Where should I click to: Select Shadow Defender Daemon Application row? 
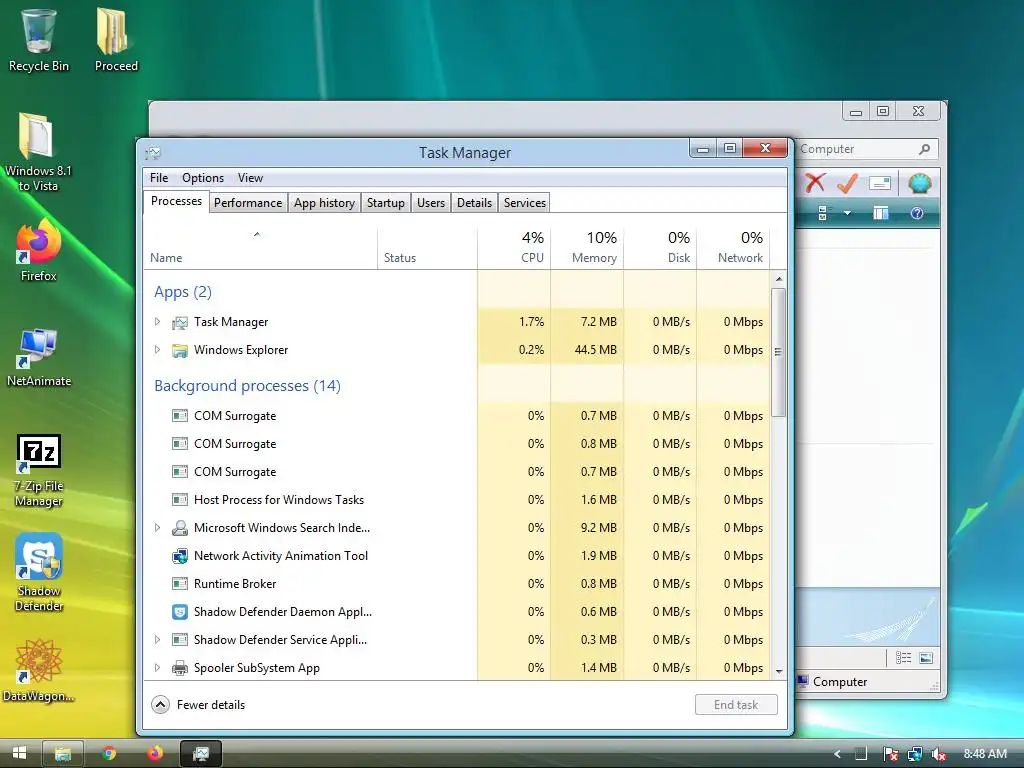[457, 611]
